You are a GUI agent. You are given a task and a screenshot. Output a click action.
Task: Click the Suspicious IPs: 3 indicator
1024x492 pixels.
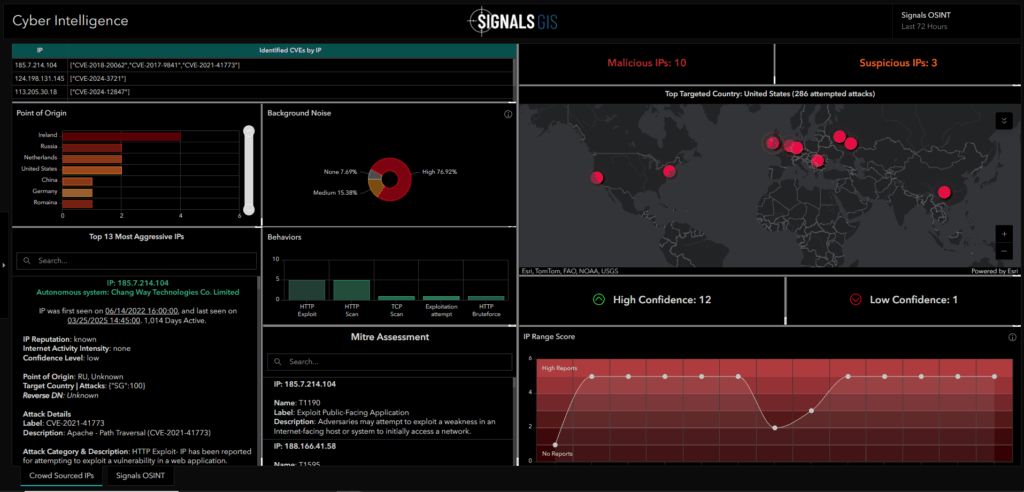click(x=897, y=64)
